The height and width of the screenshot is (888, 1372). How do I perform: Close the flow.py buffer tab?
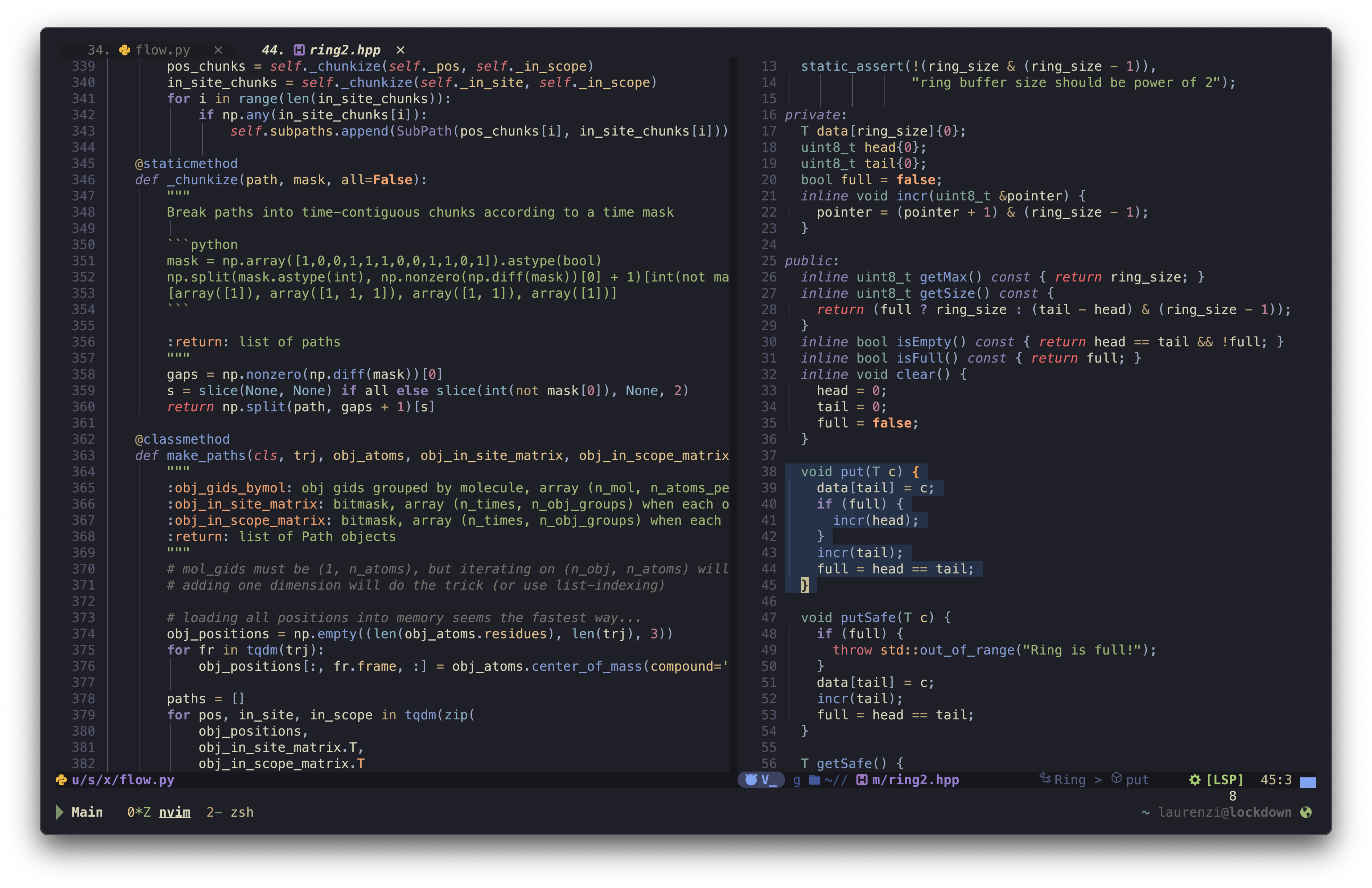218,50
